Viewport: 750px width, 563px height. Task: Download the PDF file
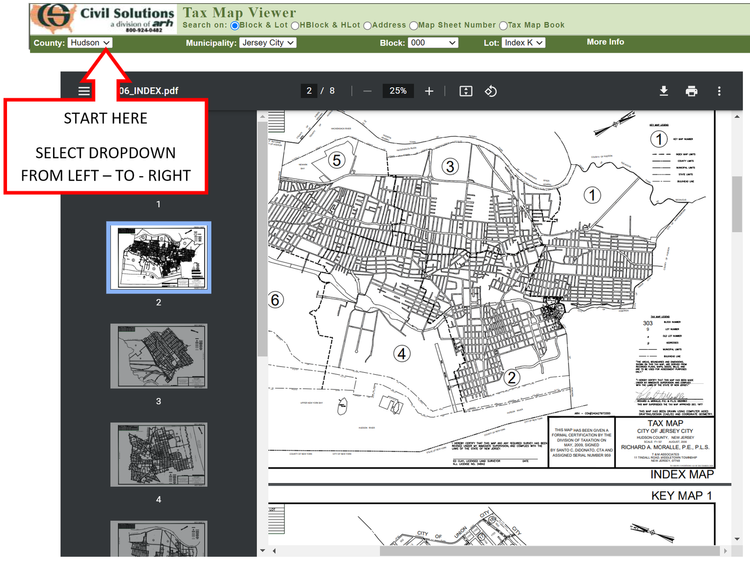[663, 91]
